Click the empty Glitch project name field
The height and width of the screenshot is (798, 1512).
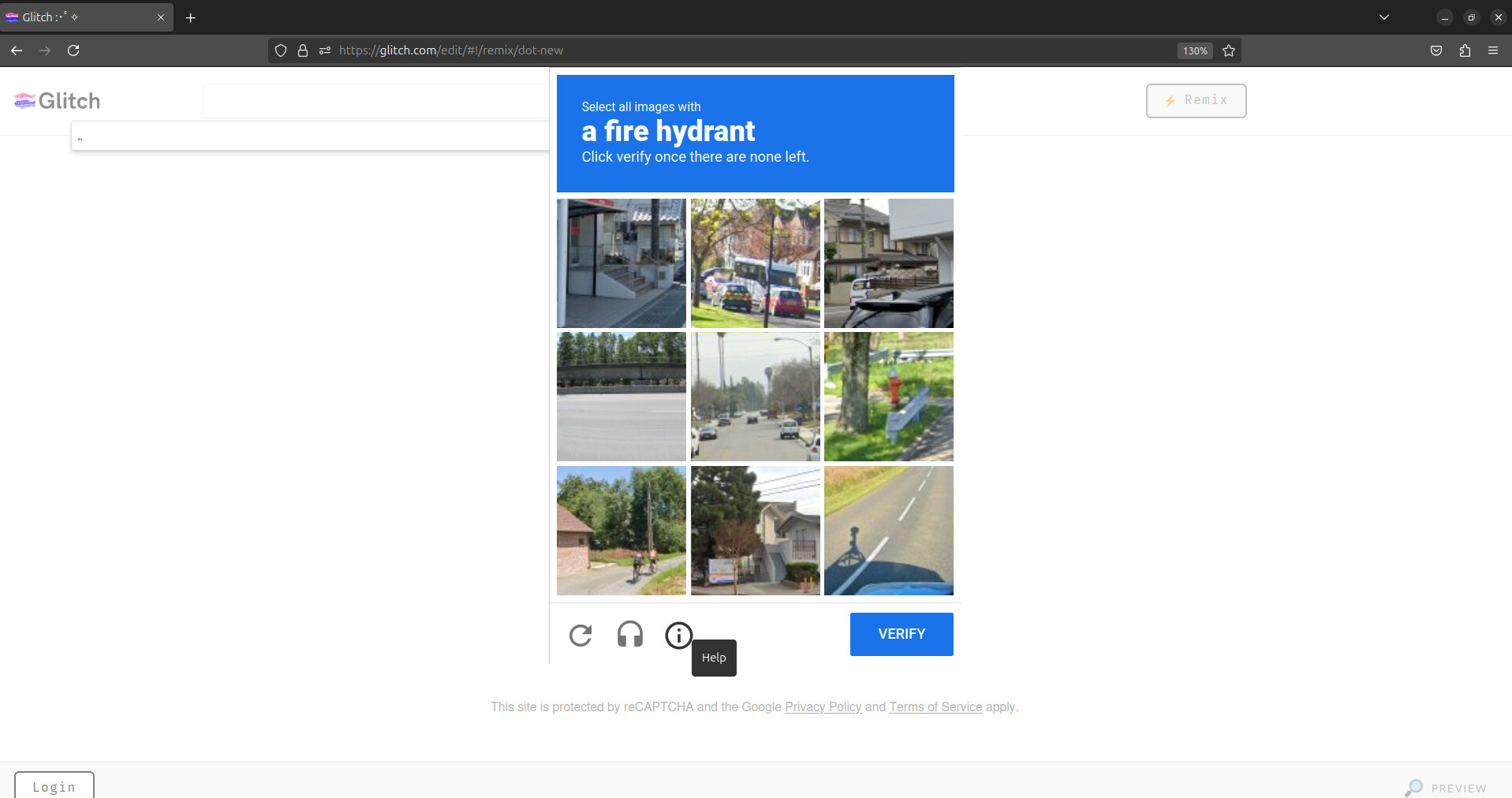pyautogui.click(x=376, y=101)
